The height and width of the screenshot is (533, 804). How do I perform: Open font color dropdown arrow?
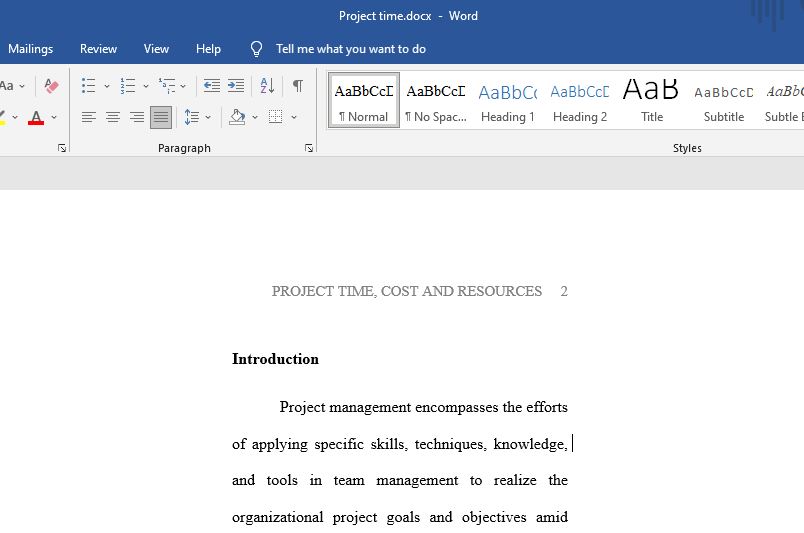54,117
